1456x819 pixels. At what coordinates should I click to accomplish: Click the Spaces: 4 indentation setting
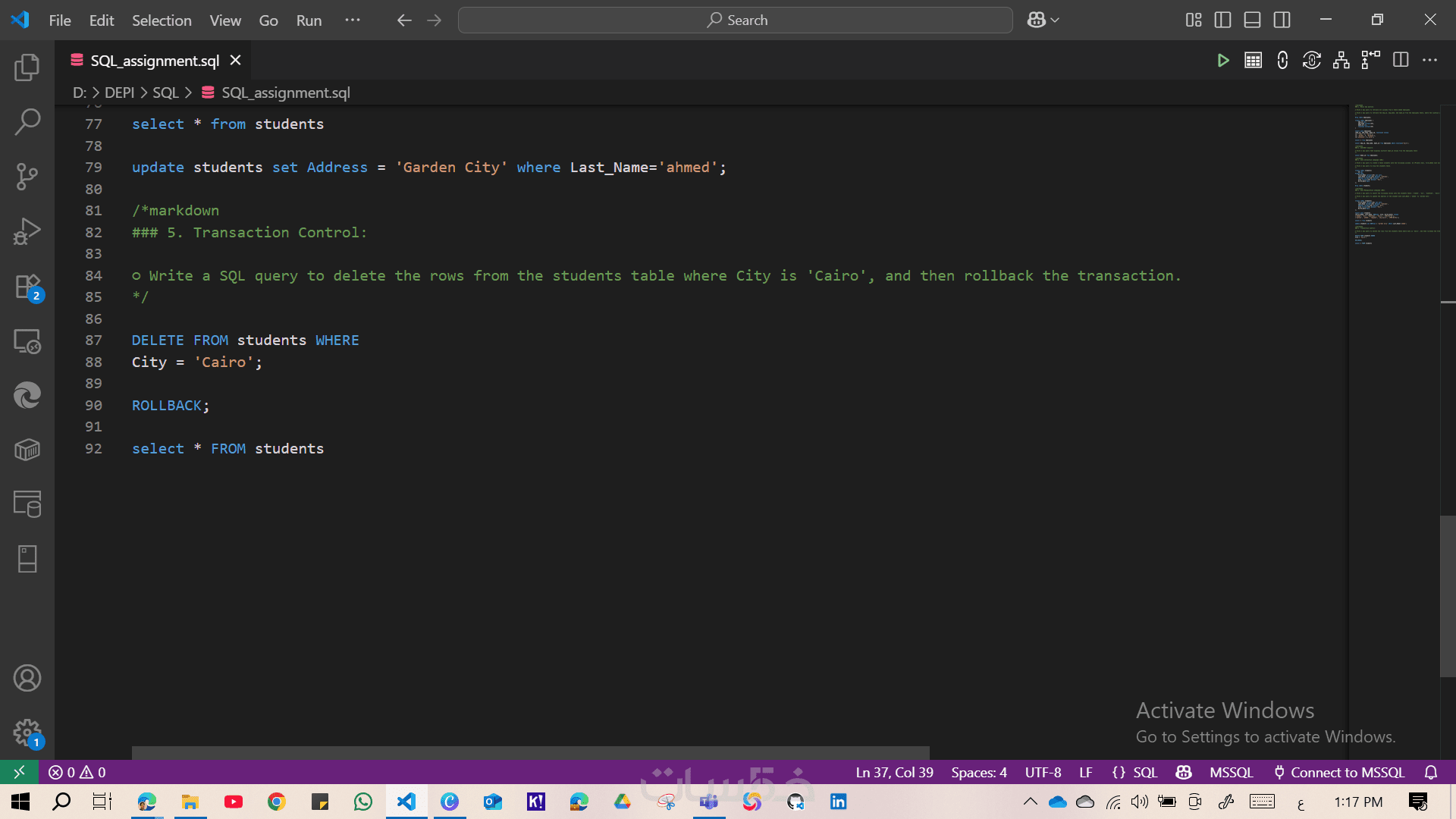tap(978, 772)
